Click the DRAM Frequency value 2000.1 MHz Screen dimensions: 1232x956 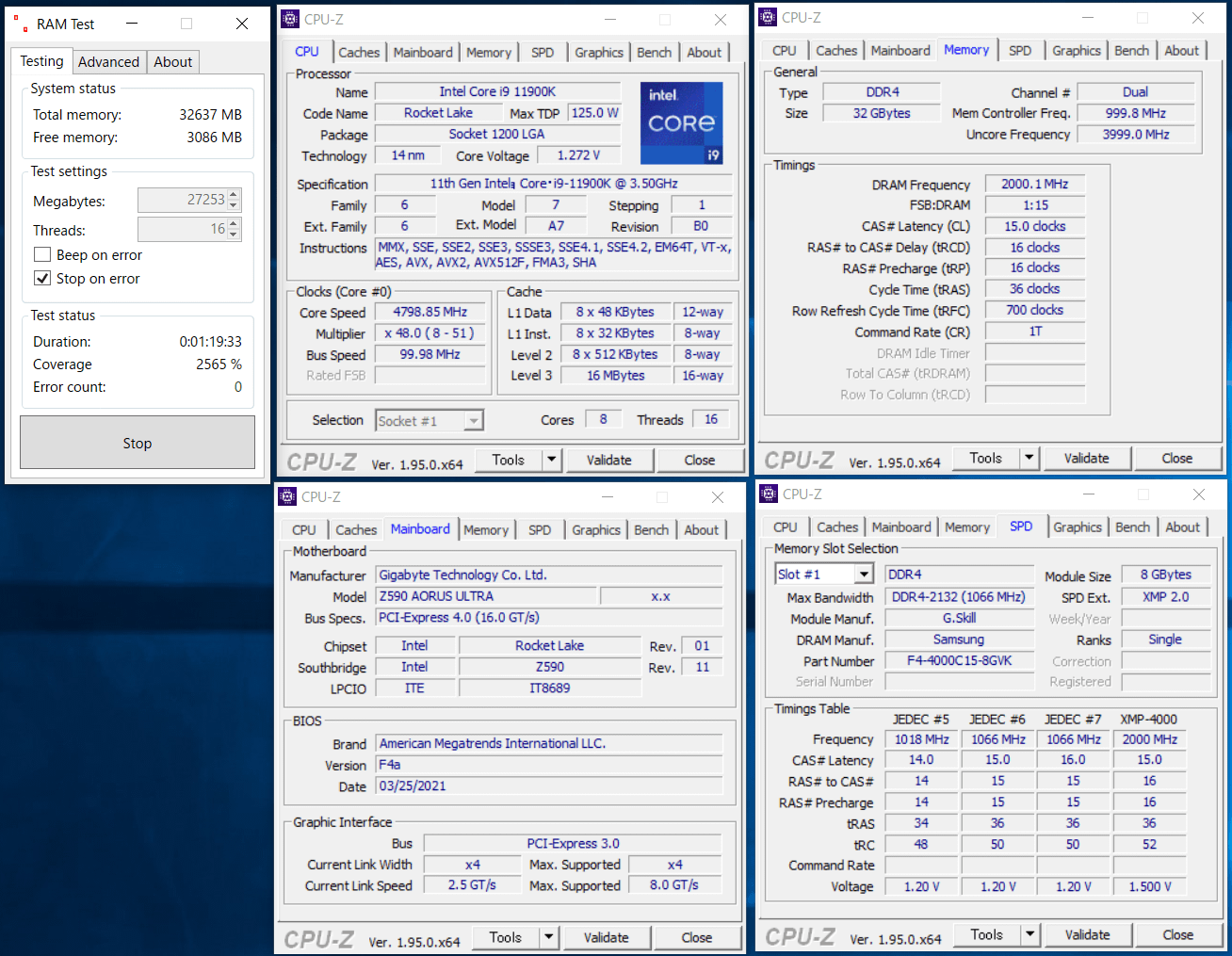1035,184
